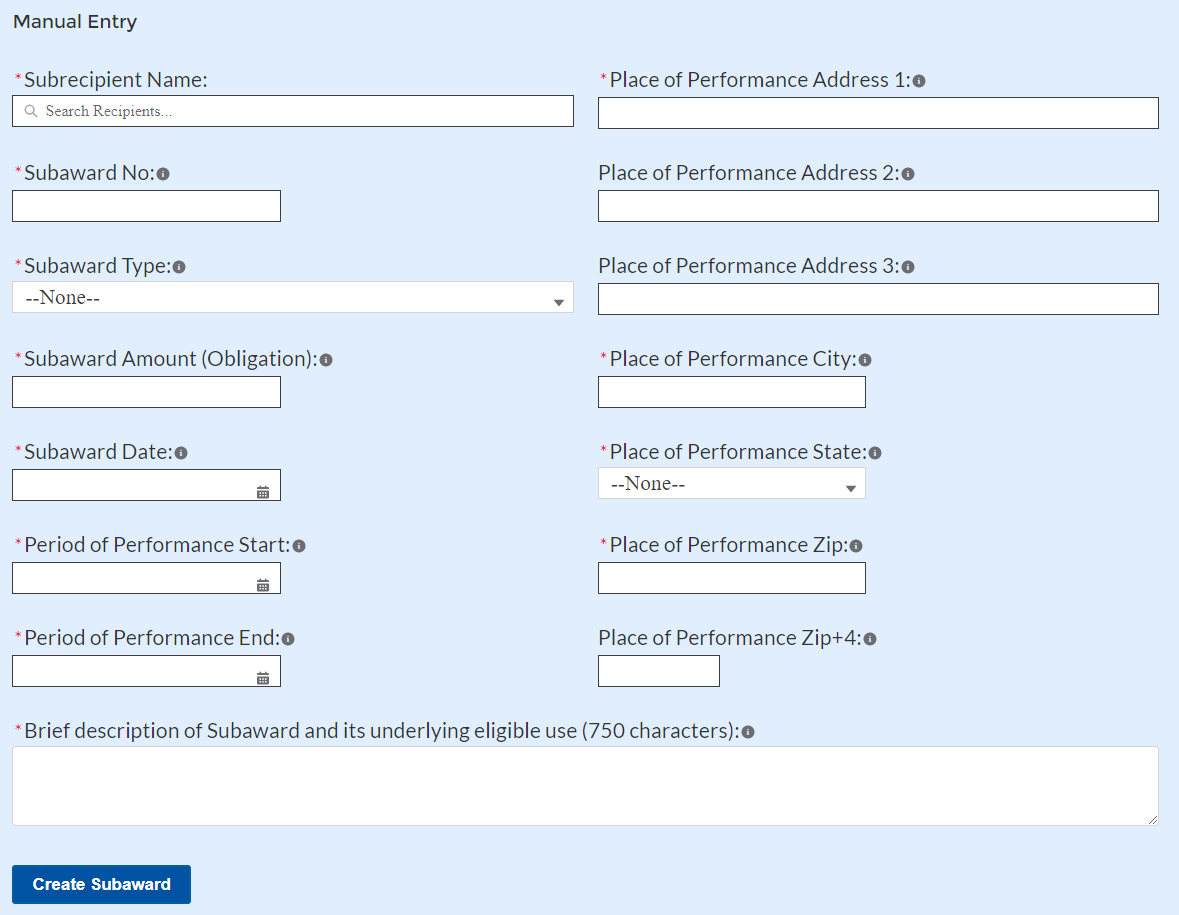Click Place of Performance Address 2 field
Viewport: 1179px width, 915px height.
(x=878, y=206)
